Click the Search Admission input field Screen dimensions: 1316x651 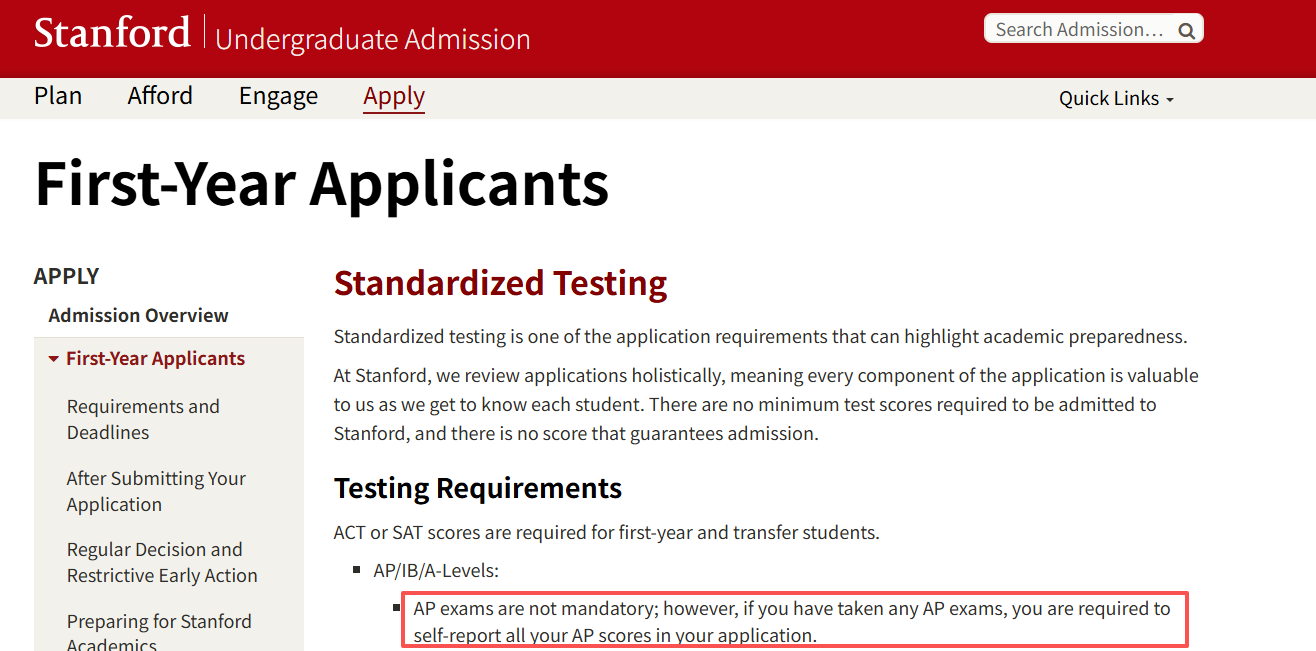point(1078,30)
